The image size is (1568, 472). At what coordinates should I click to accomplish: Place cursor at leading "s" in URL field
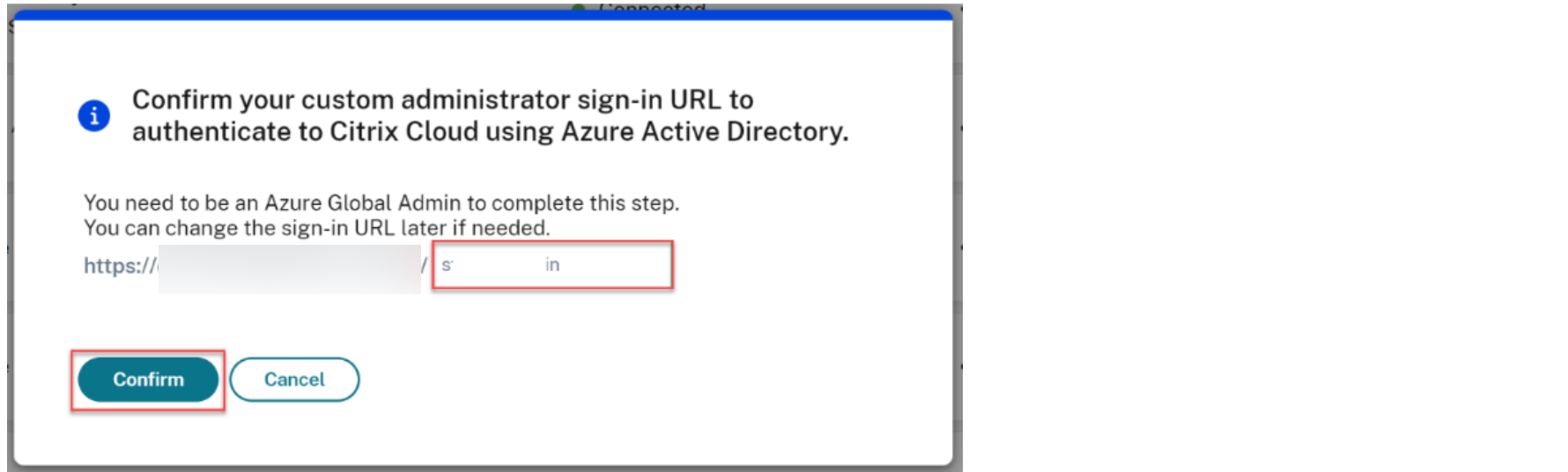point(447,265)
